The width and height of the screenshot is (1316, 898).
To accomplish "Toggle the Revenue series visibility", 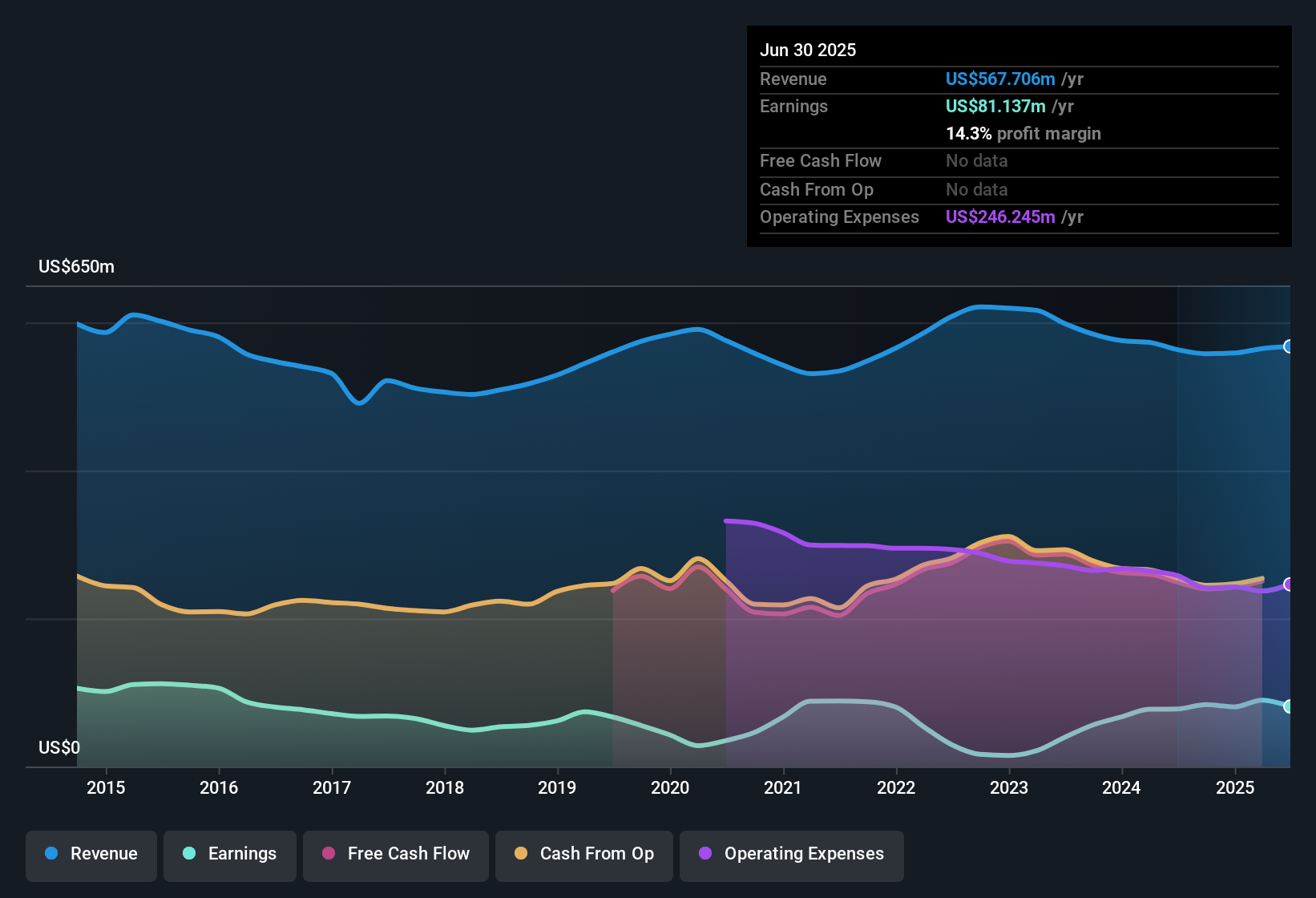I will point(91,855).
